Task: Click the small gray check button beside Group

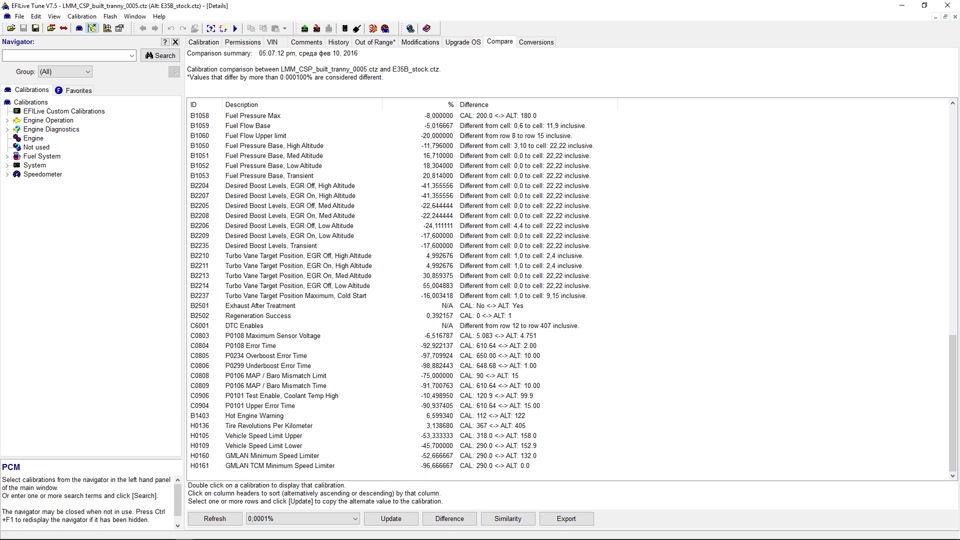Action: tap(174, 72)
